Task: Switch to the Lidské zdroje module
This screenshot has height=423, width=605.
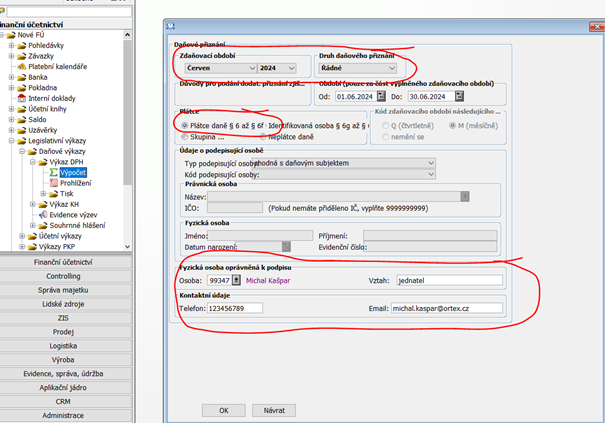Action: (64, 303)
